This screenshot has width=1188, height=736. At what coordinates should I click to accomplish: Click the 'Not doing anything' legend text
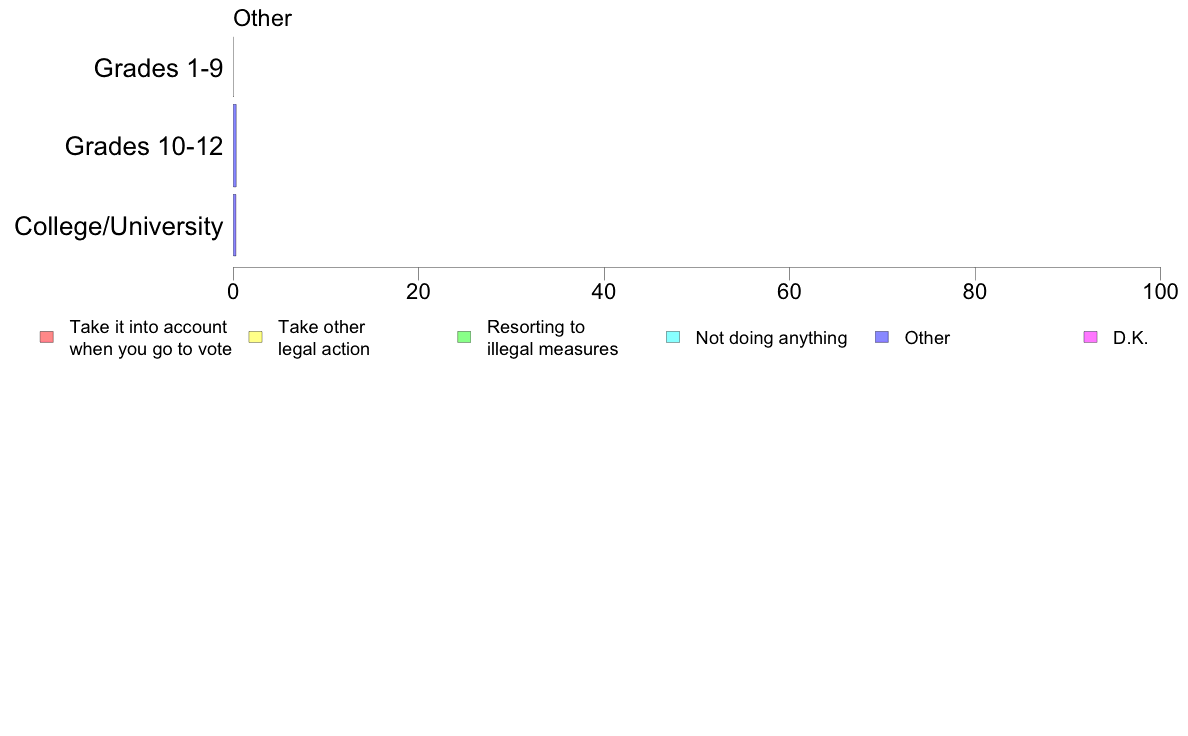click(771, 338)
